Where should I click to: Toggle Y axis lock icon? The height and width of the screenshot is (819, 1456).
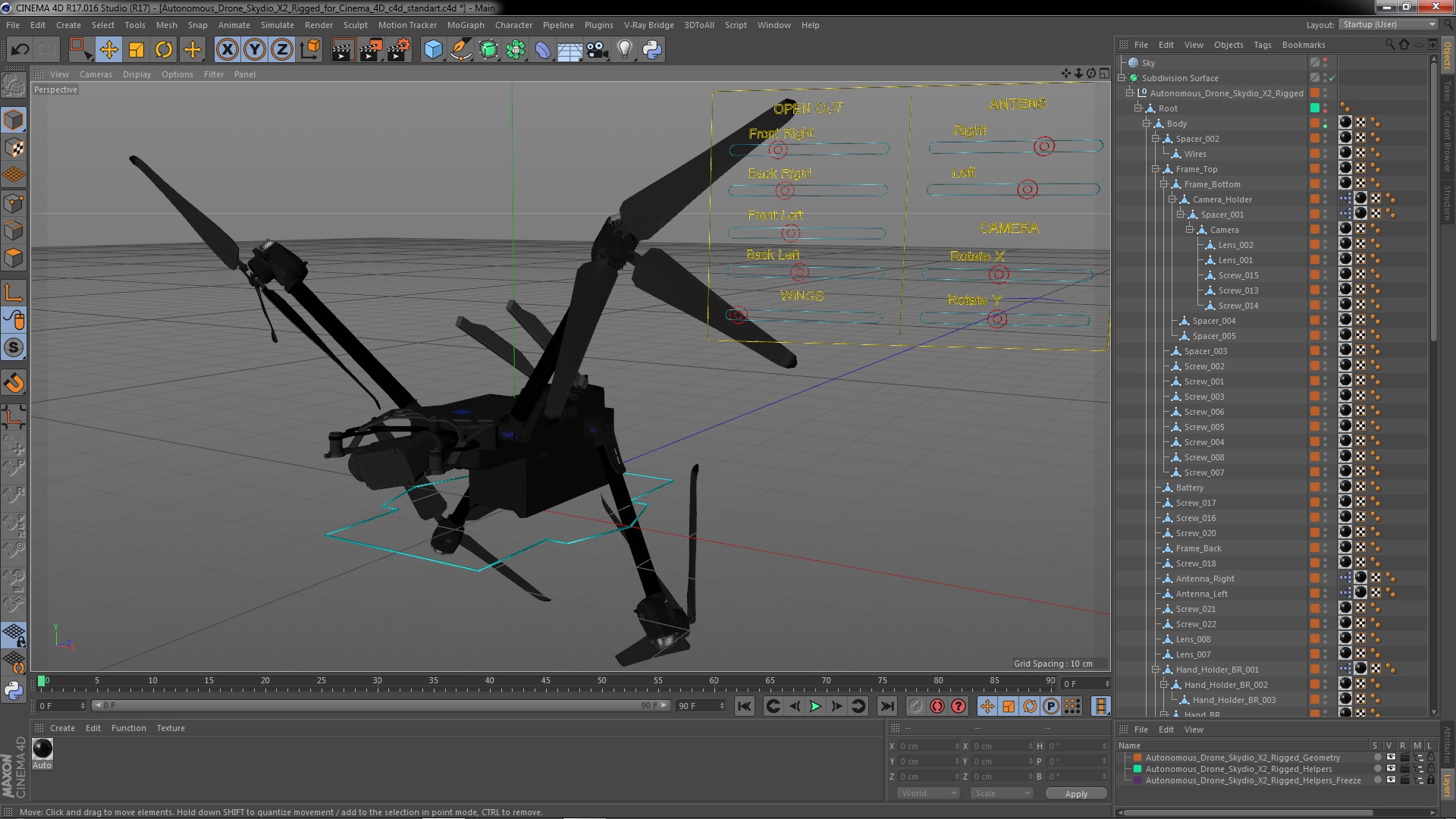pyautogui.click(x=255, y=50)
